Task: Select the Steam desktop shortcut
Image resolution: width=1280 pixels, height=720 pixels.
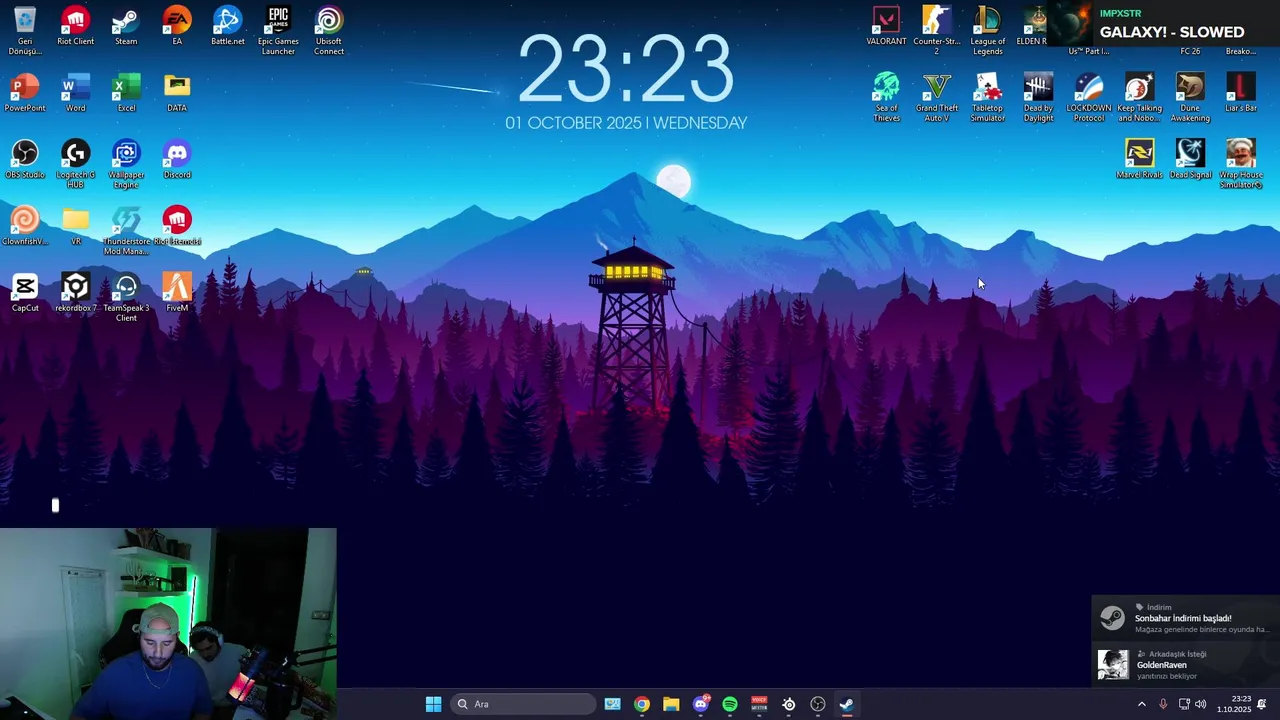Action: (x=126, y=27)
